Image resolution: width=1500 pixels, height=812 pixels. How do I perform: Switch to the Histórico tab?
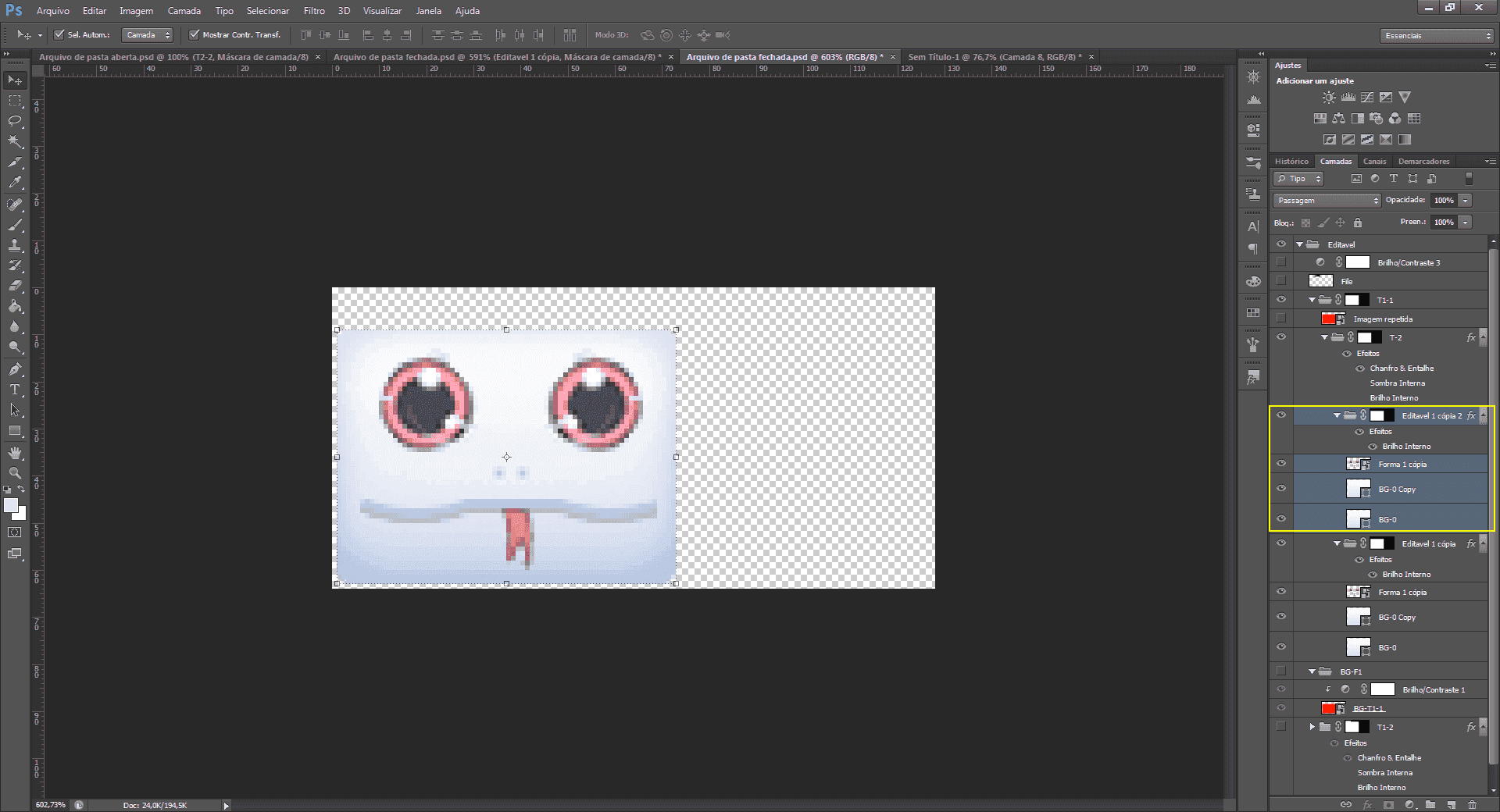click(1291, 162)
